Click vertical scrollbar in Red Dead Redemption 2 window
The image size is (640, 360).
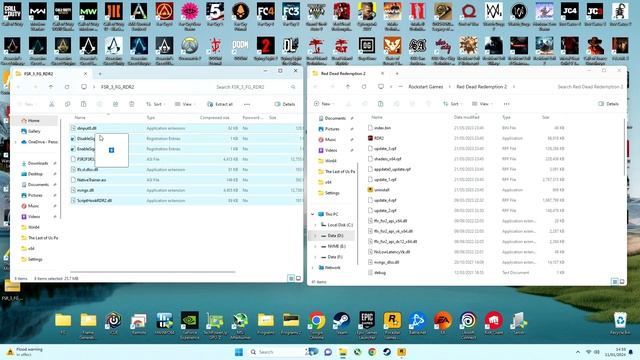(x=624, y=147)
